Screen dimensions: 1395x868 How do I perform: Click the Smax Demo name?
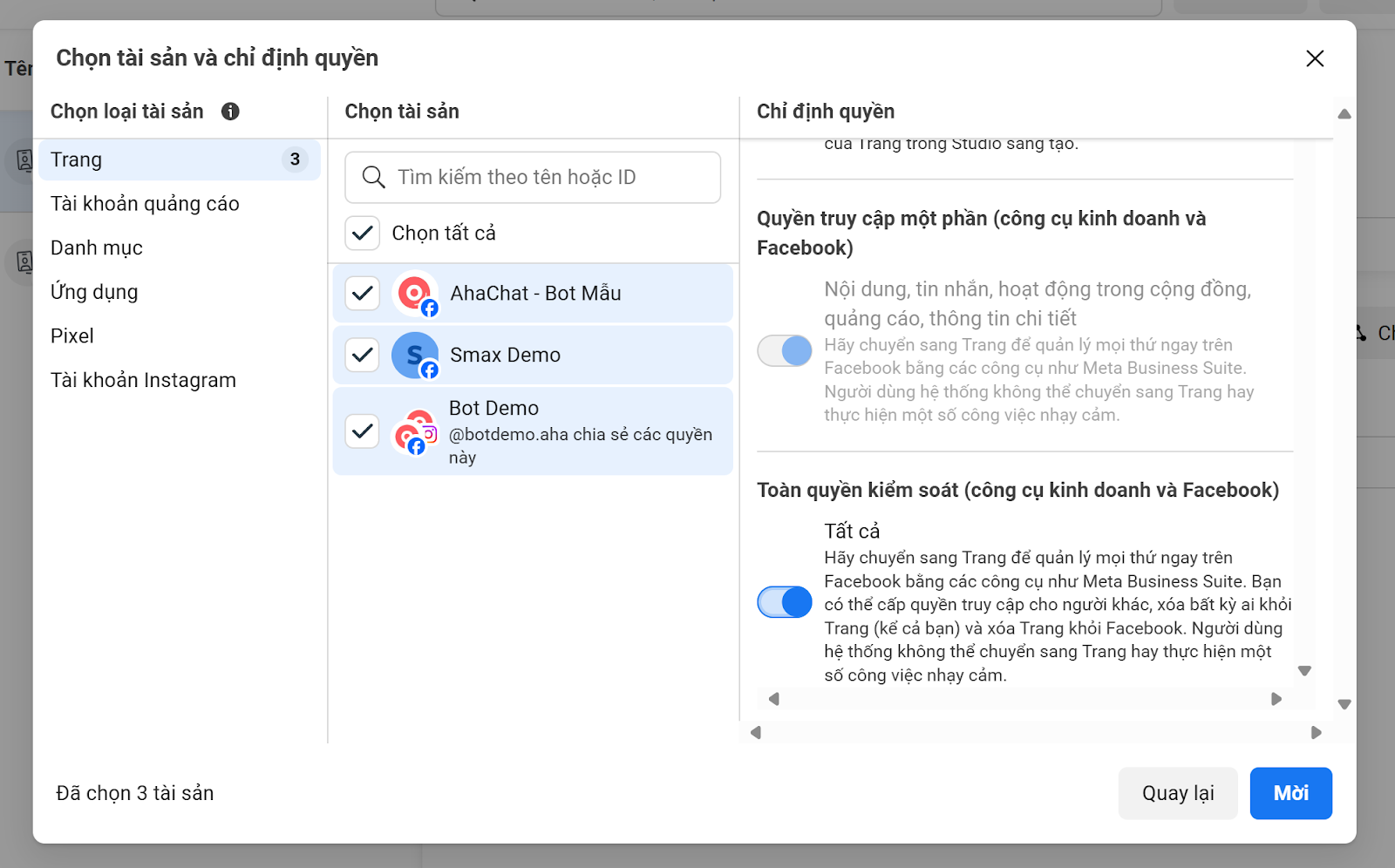point(505,356)
